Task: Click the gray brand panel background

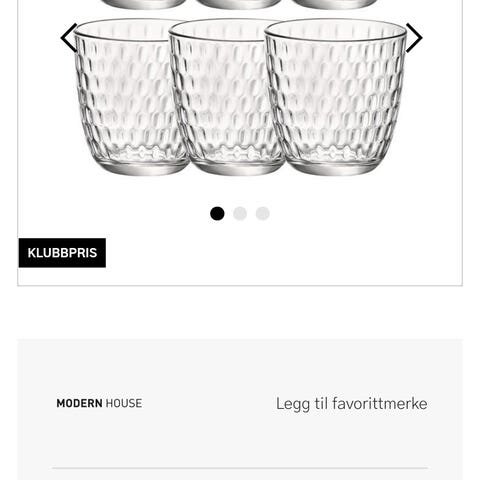Action: (x=240, y=367)
